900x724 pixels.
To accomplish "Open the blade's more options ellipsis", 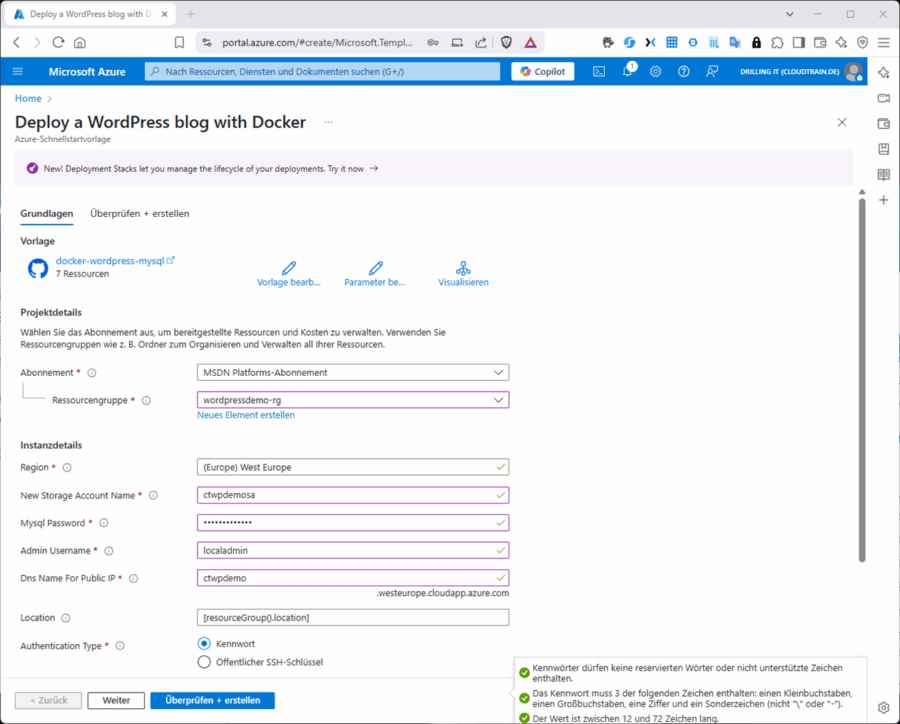I will 328,122.
